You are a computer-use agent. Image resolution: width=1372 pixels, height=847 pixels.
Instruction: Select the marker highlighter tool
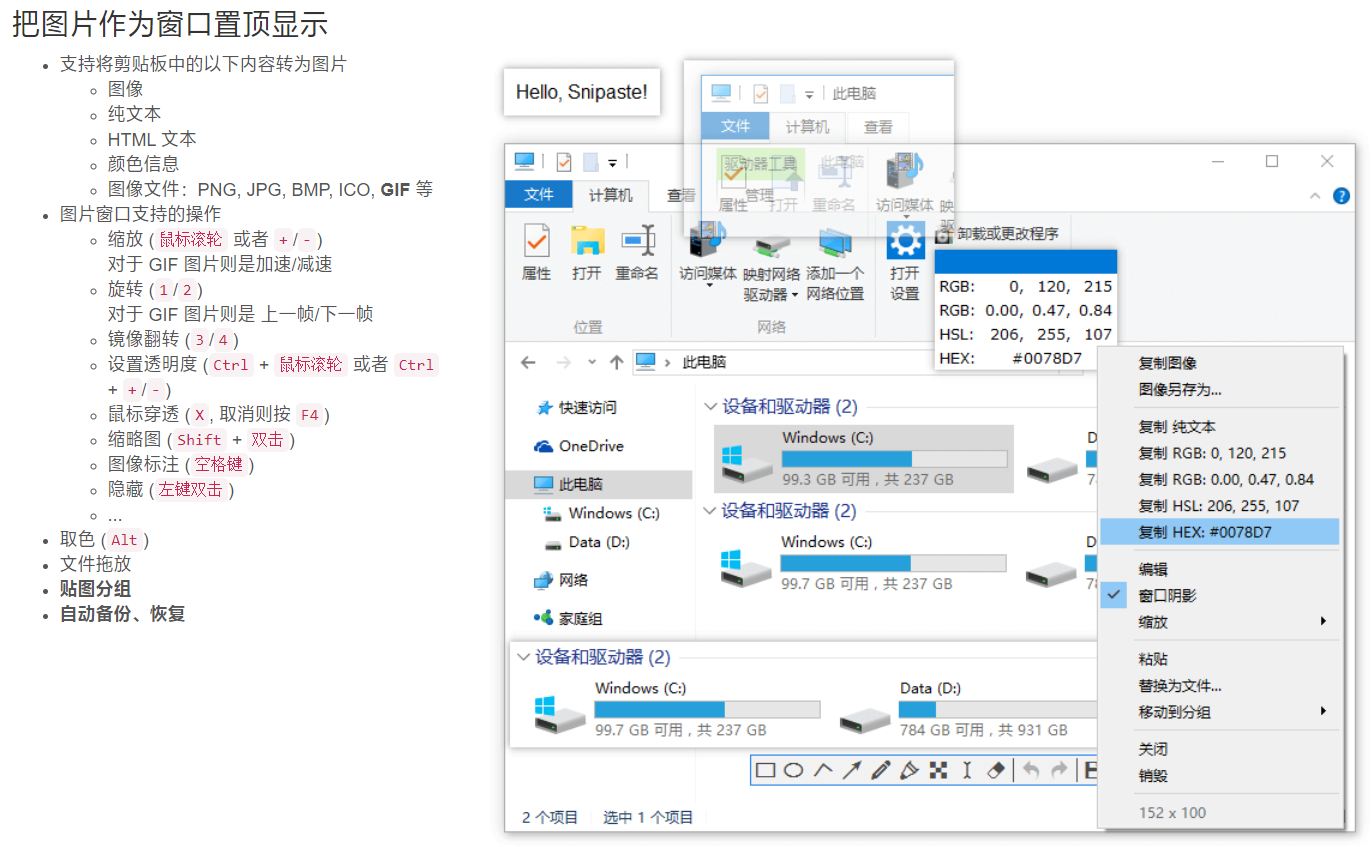pyautogui.click(x=910, y=770)
